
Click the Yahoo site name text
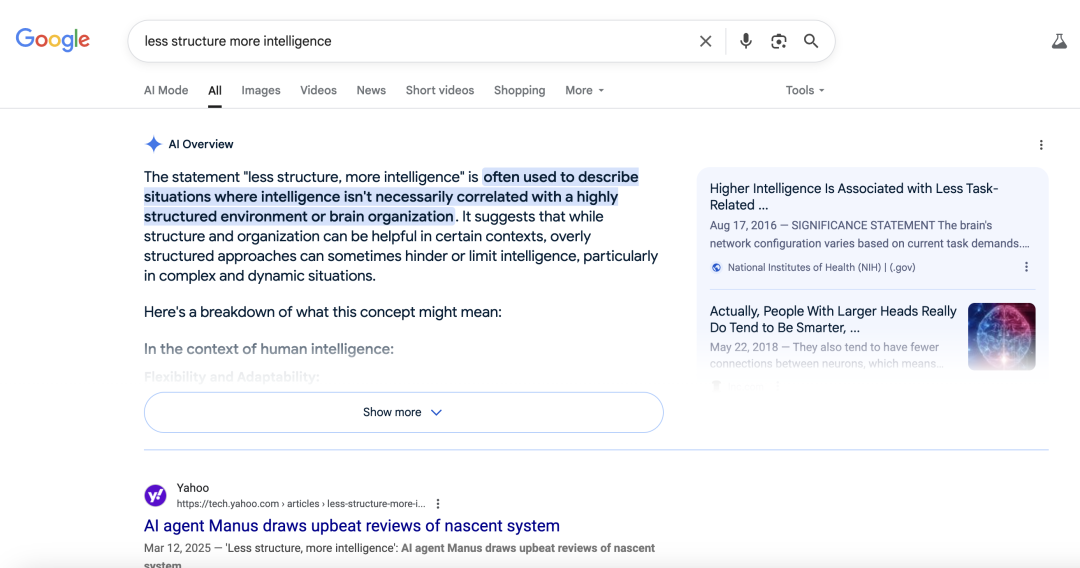[193, 487]
